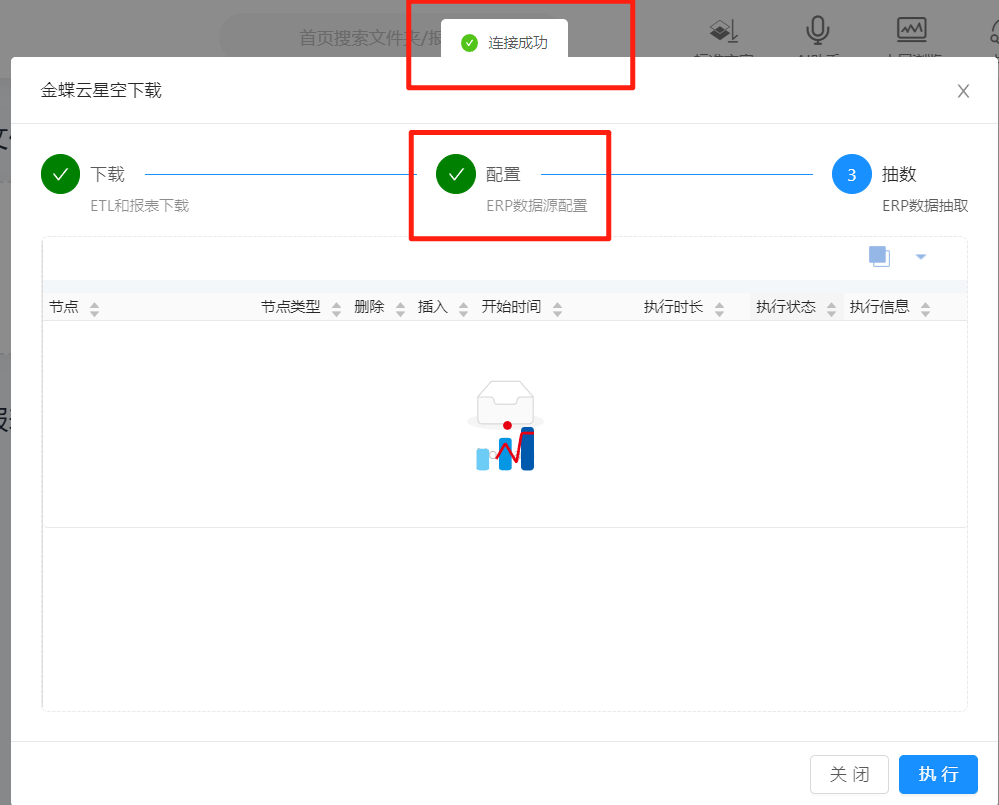Click the 配置 step title
This screenshot has width=999, height=805.
(x=503, y=174)
